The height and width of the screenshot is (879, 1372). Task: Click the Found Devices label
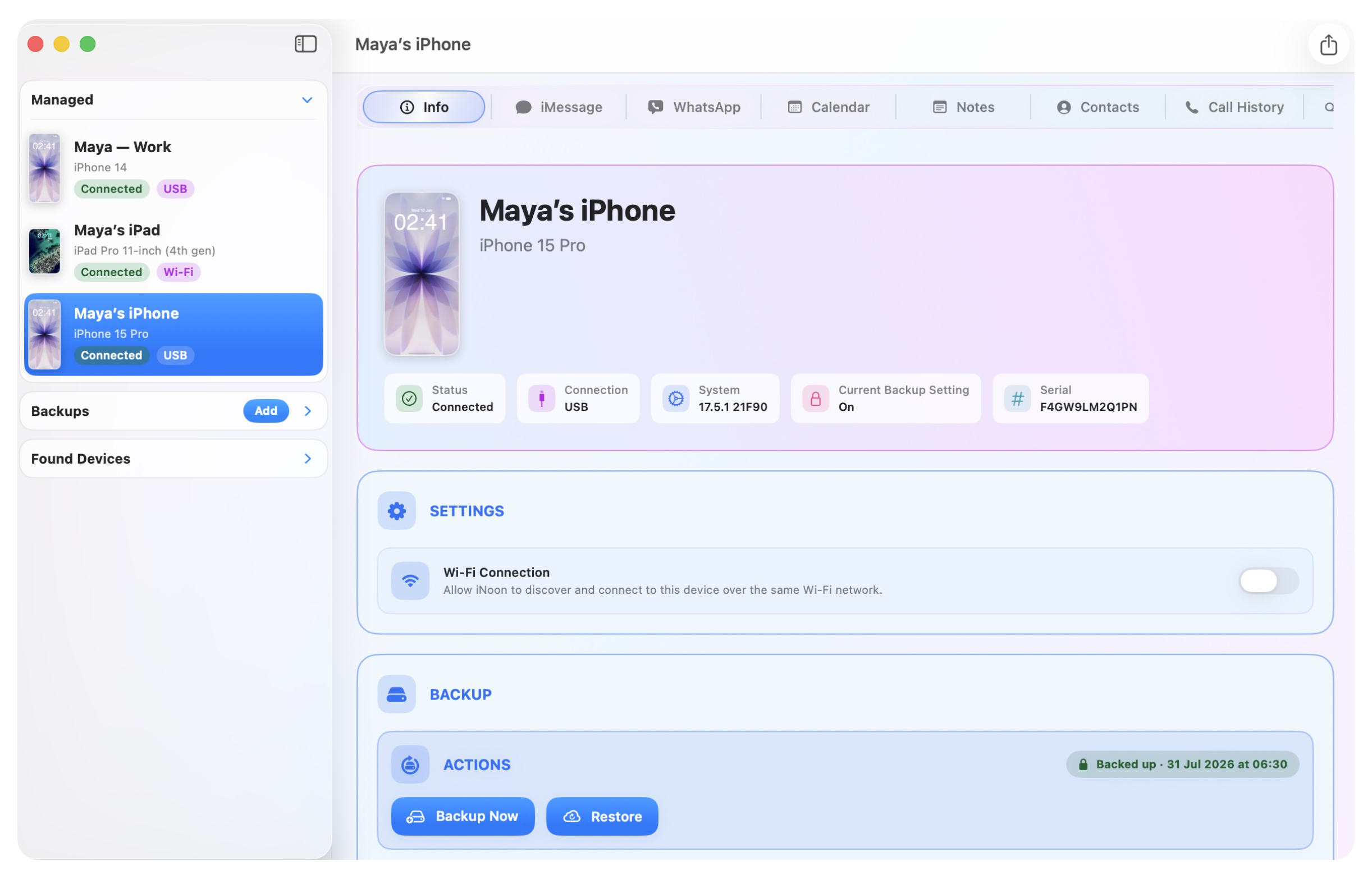point(80,459)
